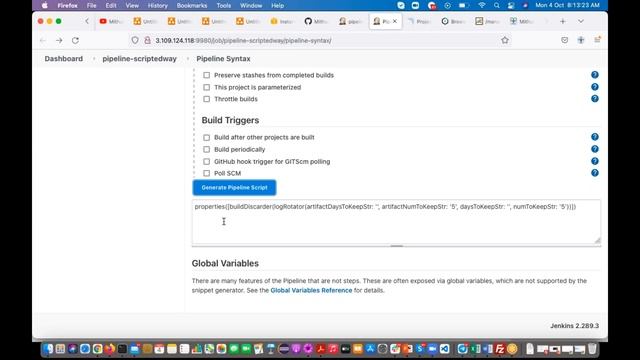Go back in browser history
The height and width of the screenshot is (360, 640).
43,40
